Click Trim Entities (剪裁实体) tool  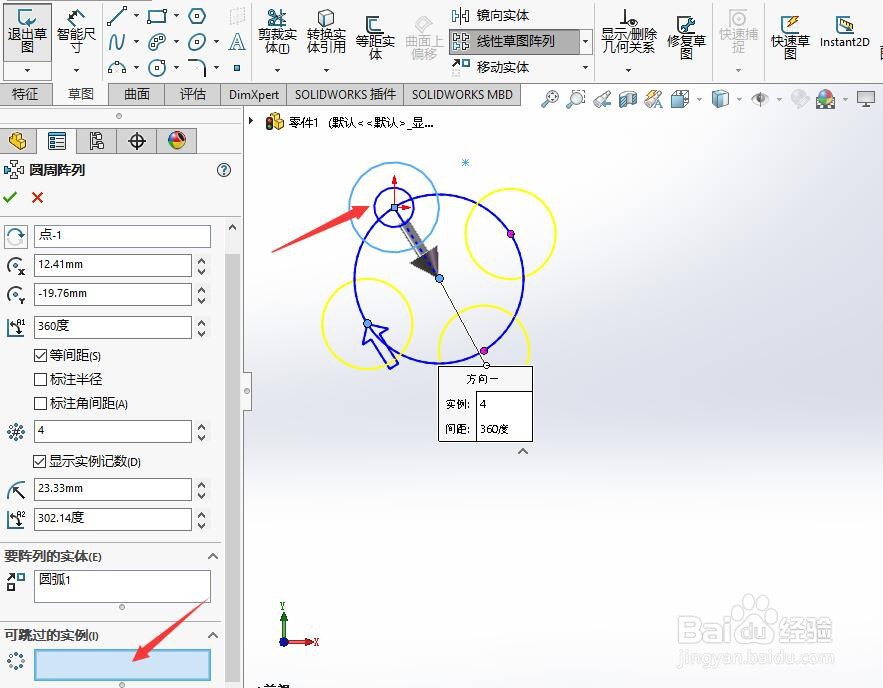(277, 32)
